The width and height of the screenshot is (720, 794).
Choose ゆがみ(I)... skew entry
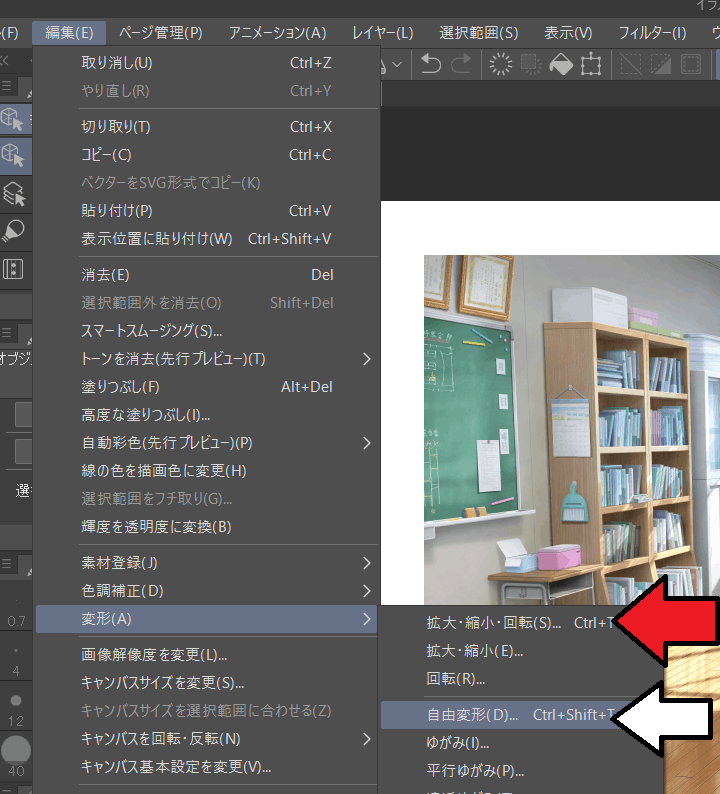[x=522, y=743]
